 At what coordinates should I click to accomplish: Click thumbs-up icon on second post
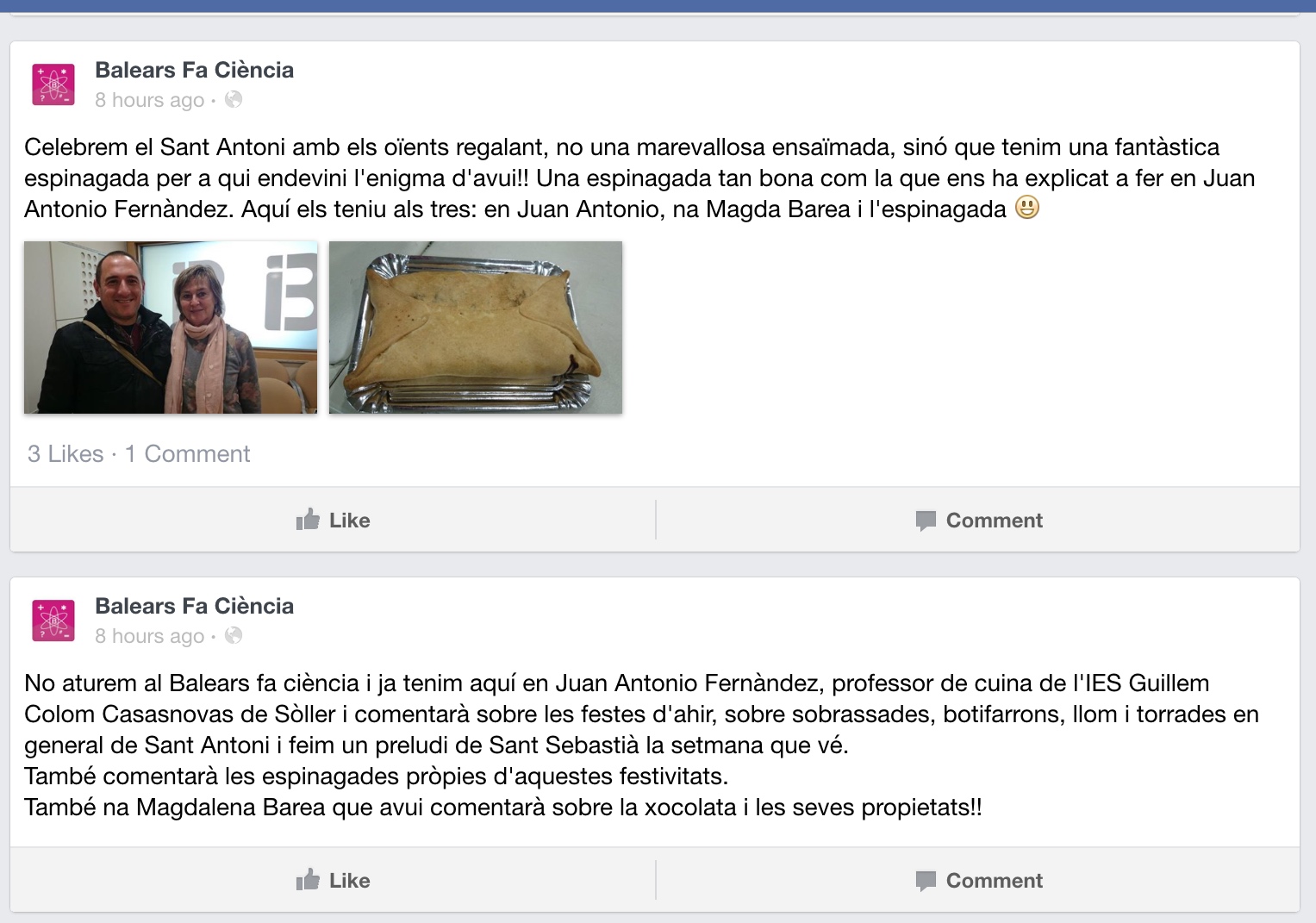pyautogui.click(x=308, y=879)
